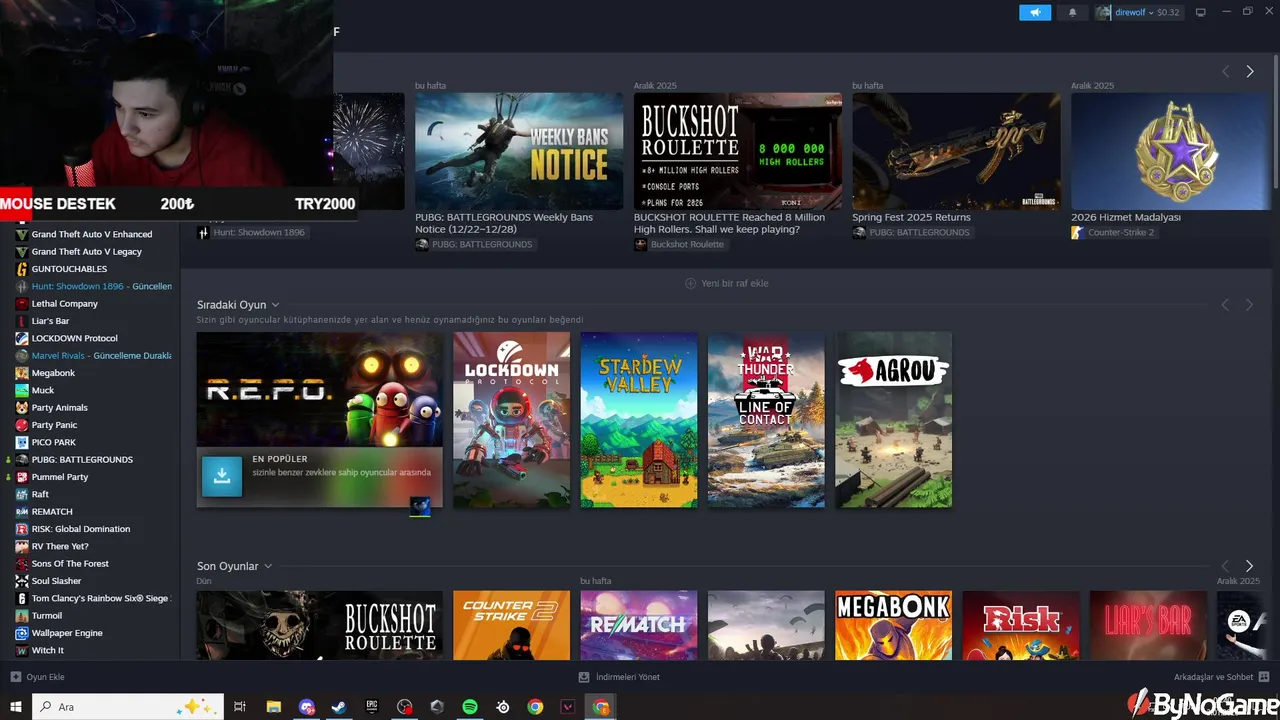The width and height of the screenshot is (1280, 720).
Task: Click the R.E.P.O. download arrow icon
Action: pyautogui.click(x=222, y=476)
